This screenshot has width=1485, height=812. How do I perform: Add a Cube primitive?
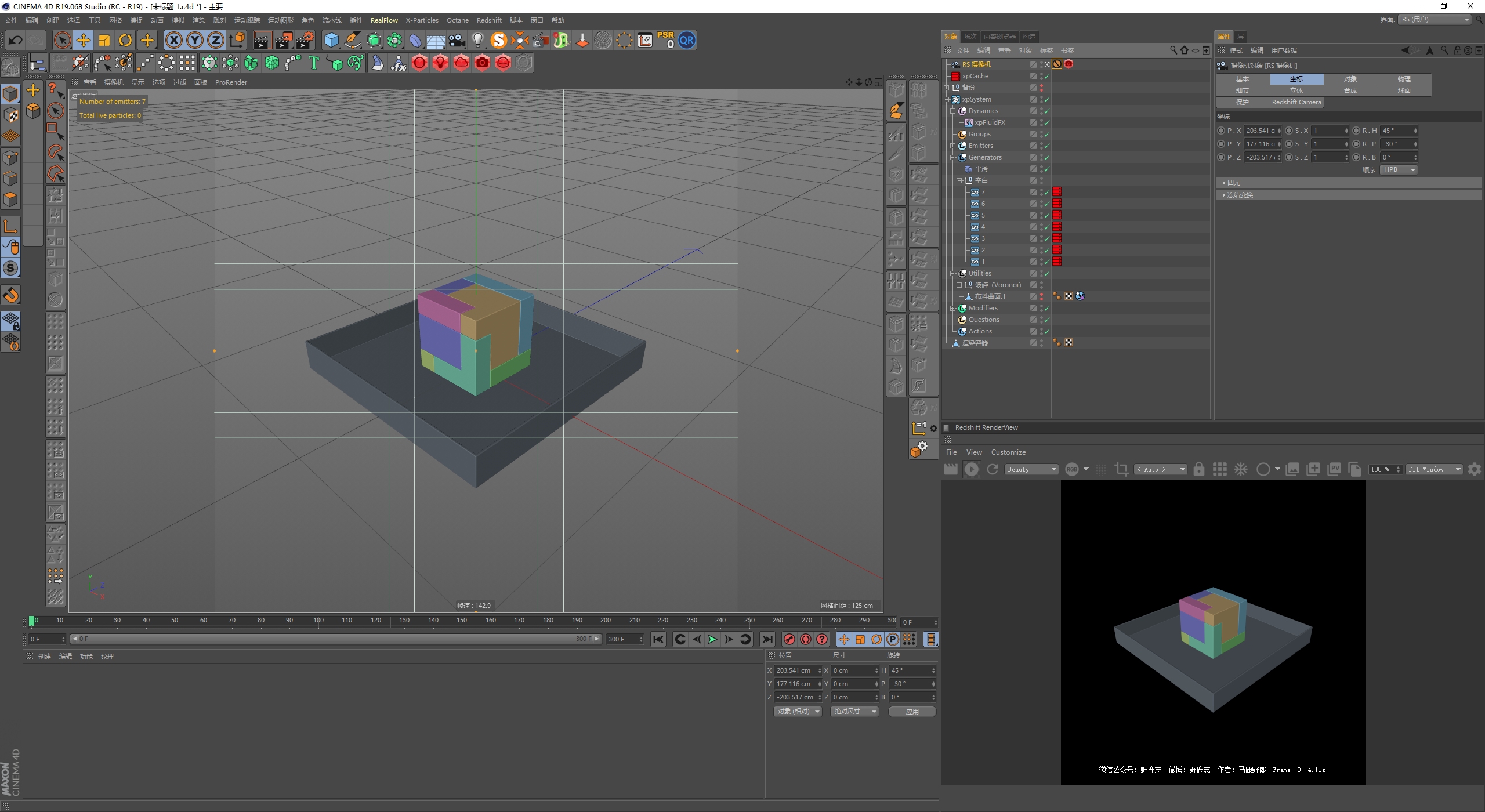tap(332, 40)
